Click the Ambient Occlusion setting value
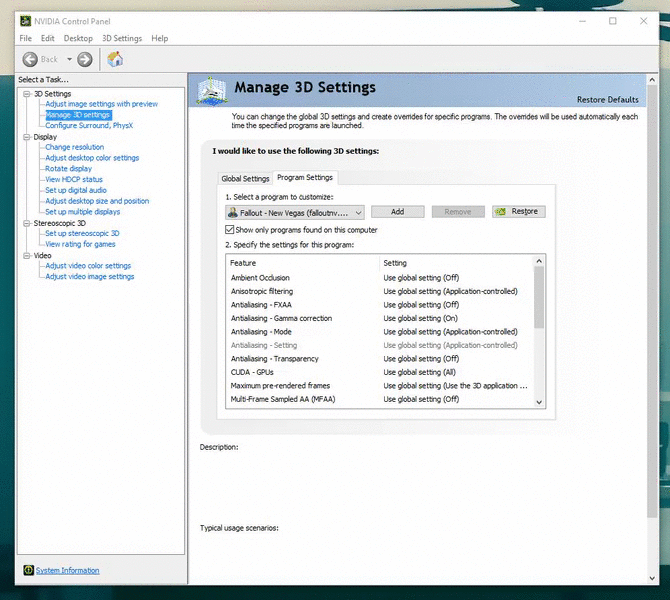This screenshot has height=600, width=670. click(x=421, y=278)
